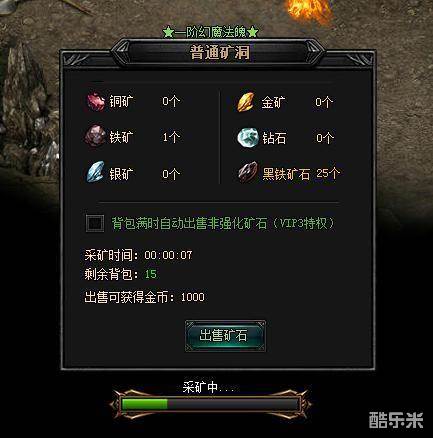Click the 普通矿洞 window title

click(219, 53)
